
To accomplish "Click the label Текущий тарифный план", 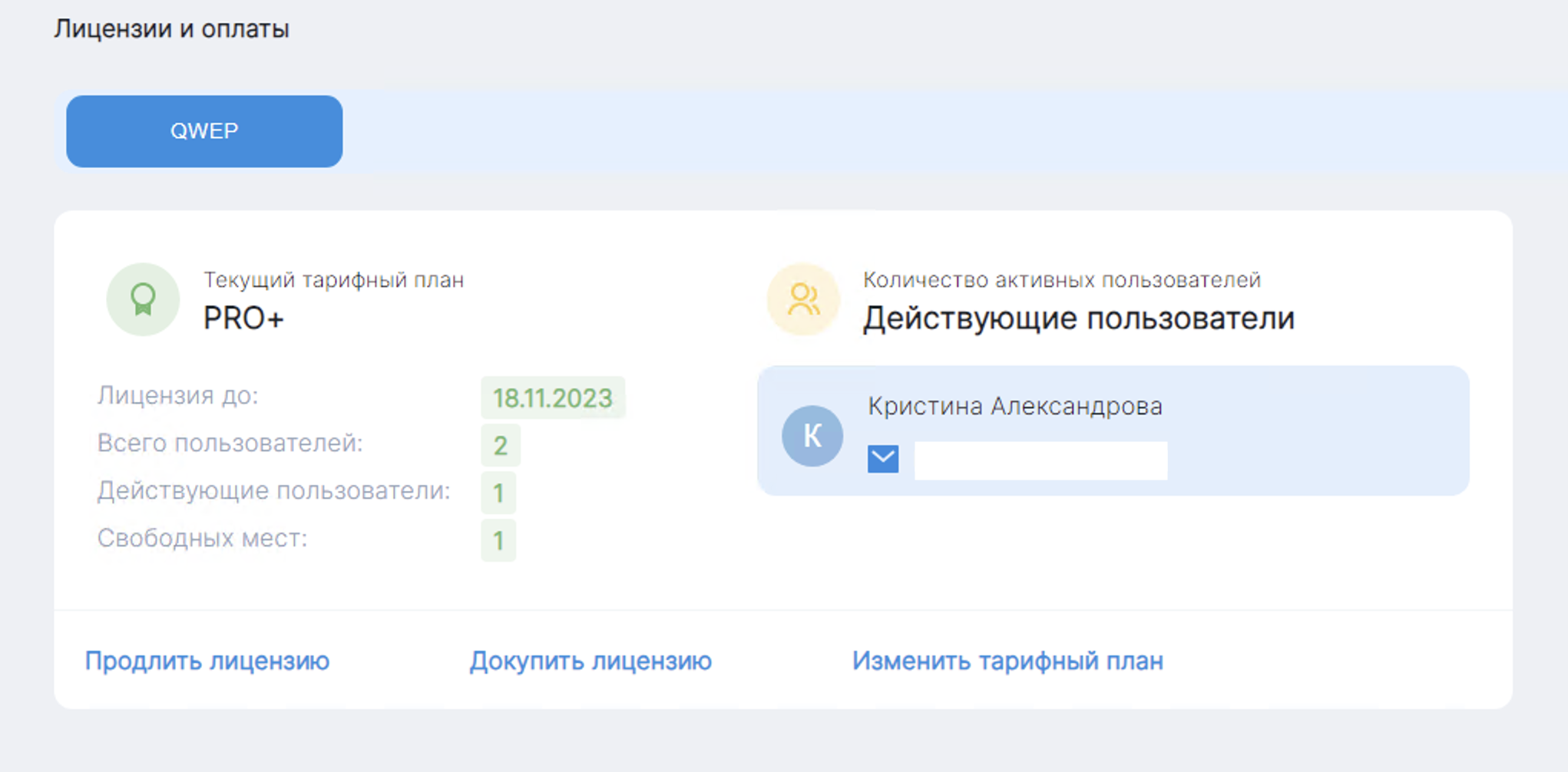I will click(x=333, y=280).
